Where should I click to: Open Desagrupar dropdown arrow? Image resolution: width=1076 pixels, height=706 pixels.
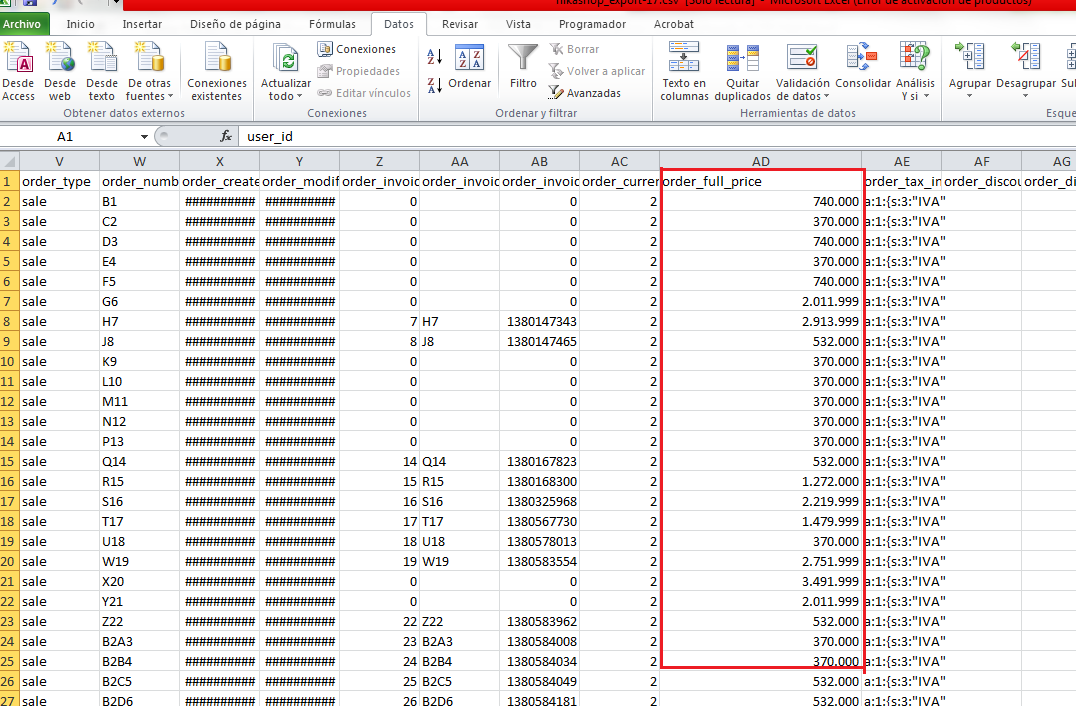pos(1026,97)
